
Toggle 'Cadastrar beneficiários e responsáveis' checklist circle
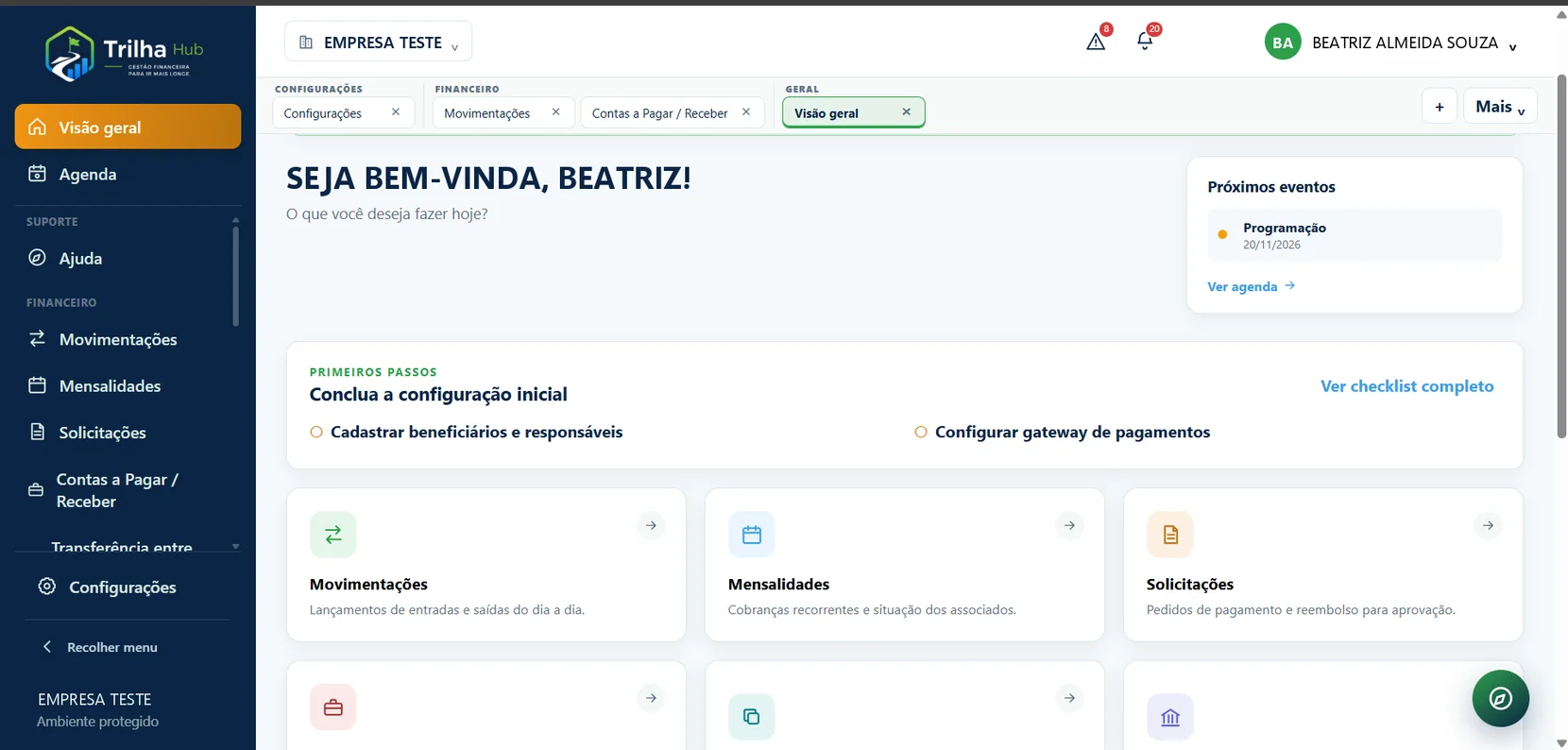click(316, 432)
